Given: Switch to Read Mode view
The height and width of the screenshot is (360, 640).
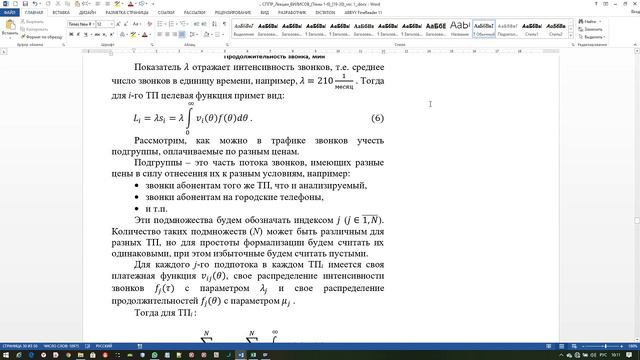Looking at the screenshot, I should tap(549, 346).
